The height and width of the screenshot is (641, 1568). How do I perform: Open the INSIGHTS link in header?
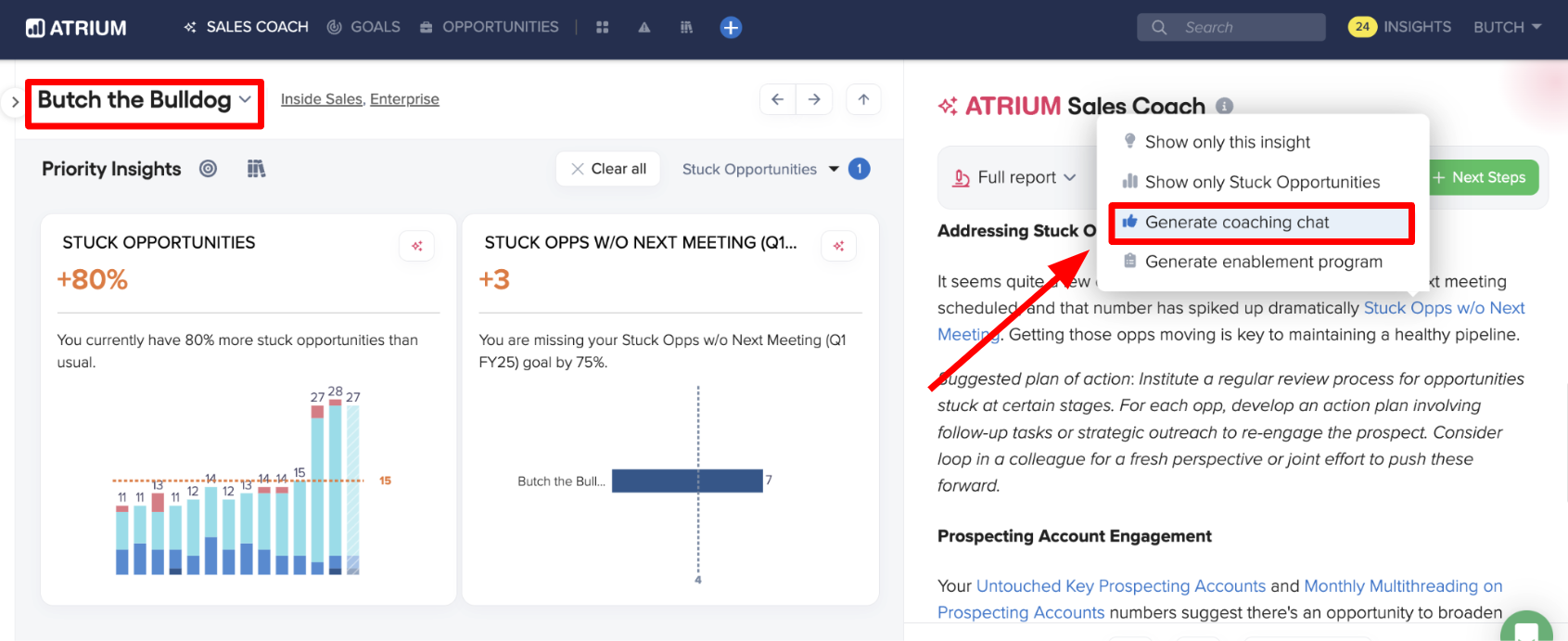[1418, 27]
